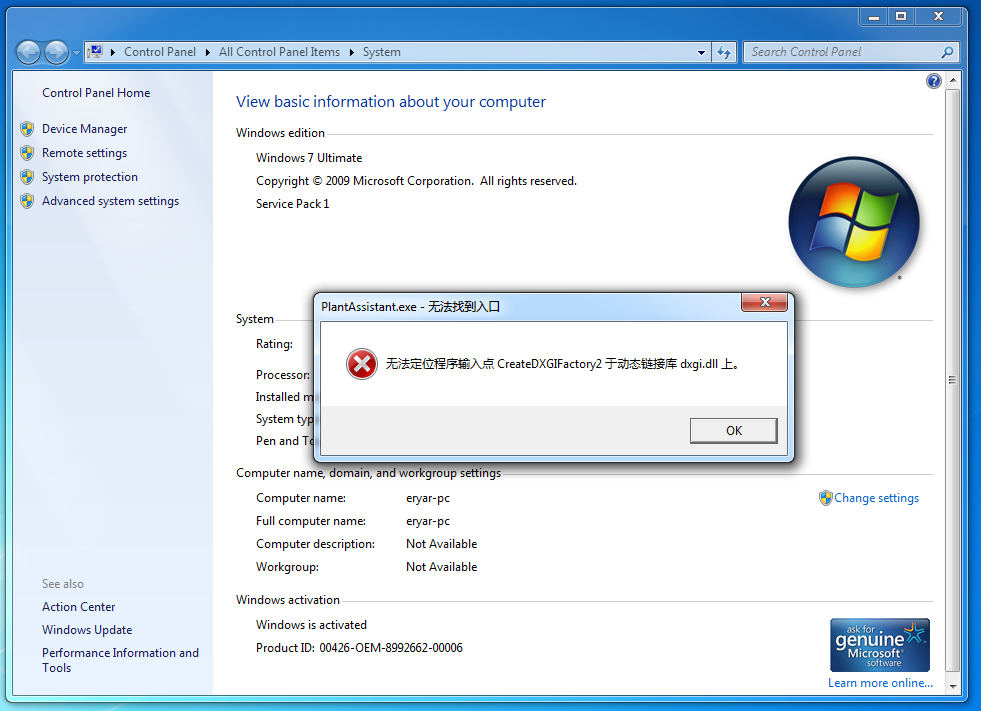Visit Learn more online link
The width and height of the screenshot is (981, 711).
(x=879, y=682)
